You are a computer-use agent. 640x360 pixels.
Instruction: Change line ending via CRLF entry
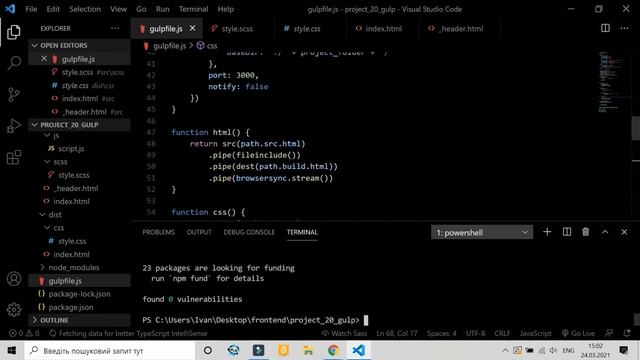(502, 333)
